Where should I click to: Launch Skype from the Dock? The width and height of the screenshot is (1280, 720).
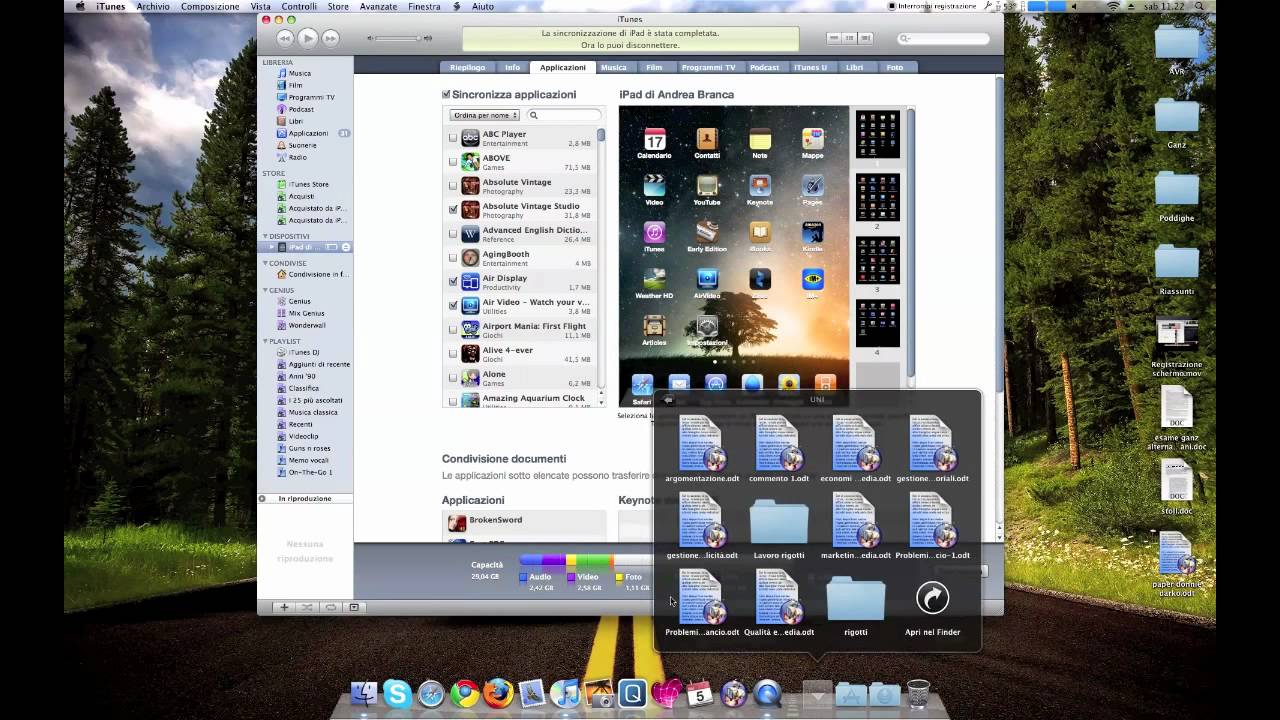tap(397, 693)
